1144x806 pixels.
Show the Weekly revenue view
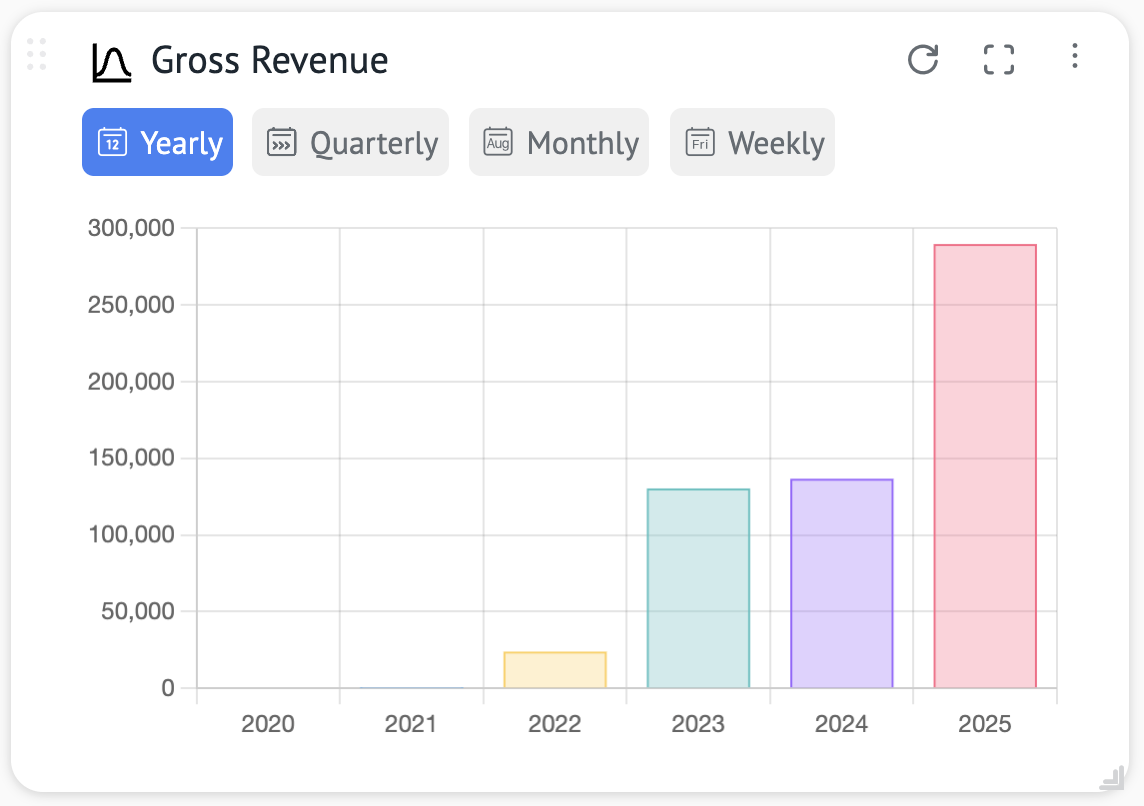point(752,142)
